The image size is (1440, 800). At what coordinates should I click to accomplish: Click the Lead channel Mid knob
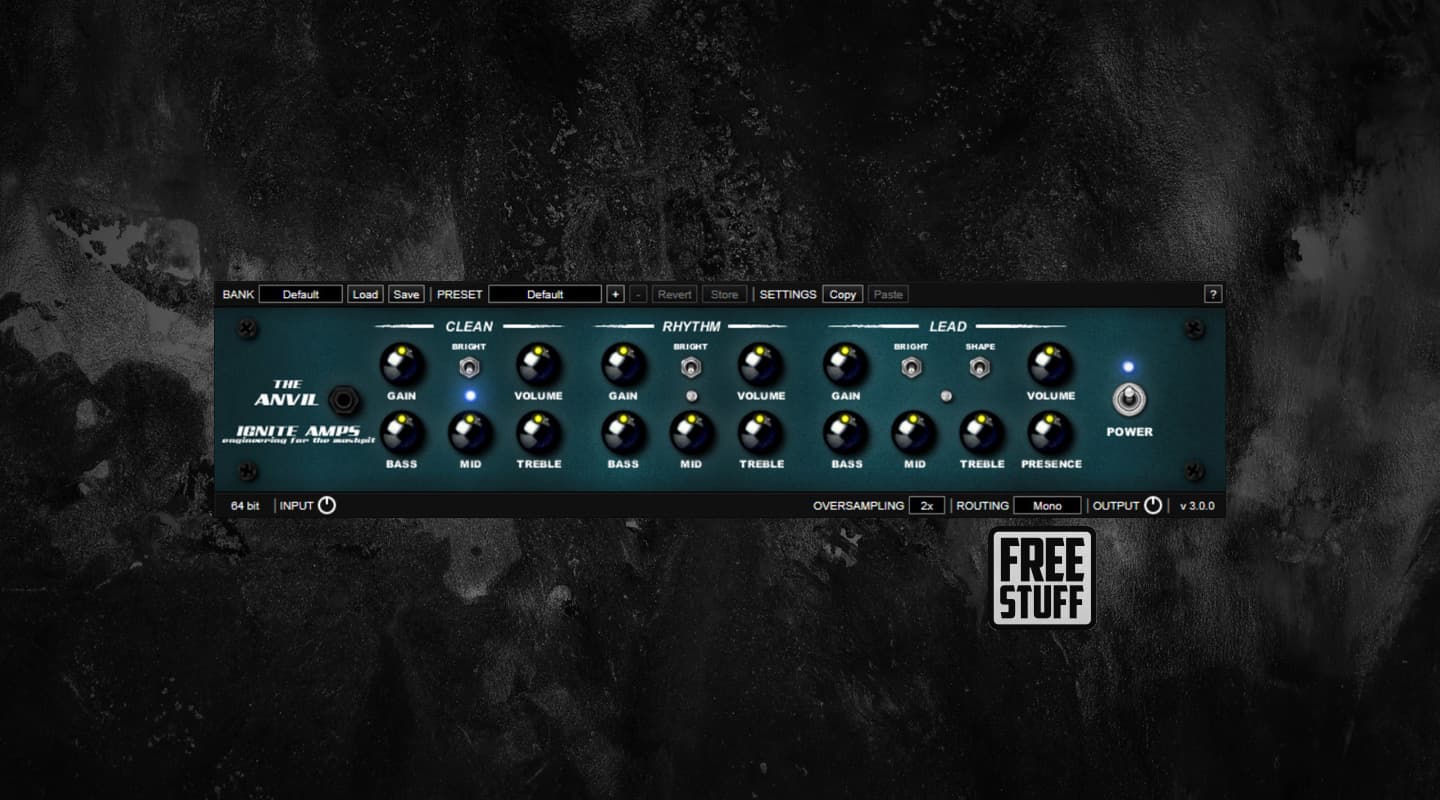[914, 433]
